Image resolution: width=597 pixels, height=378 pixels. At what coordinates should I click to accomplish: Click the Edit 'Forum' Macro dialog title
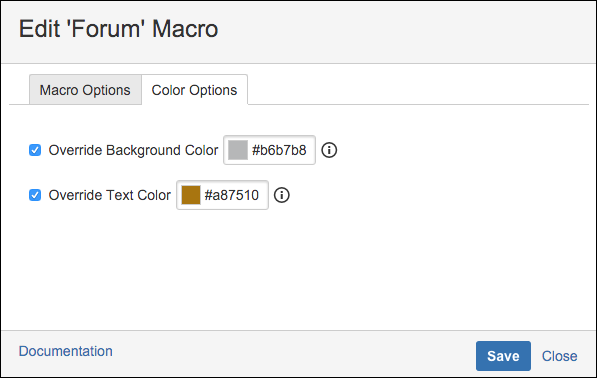[x=118, y=29]
